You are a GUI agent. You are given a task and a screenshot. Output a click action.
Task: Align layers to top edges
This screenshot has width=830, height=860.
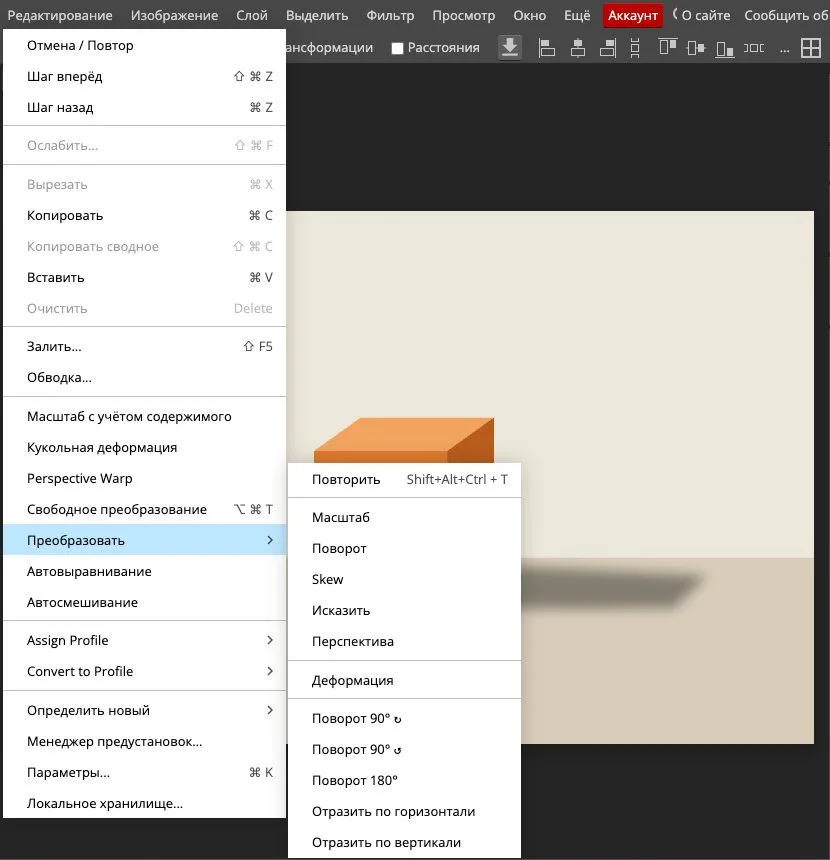click(x=668, y=47)
